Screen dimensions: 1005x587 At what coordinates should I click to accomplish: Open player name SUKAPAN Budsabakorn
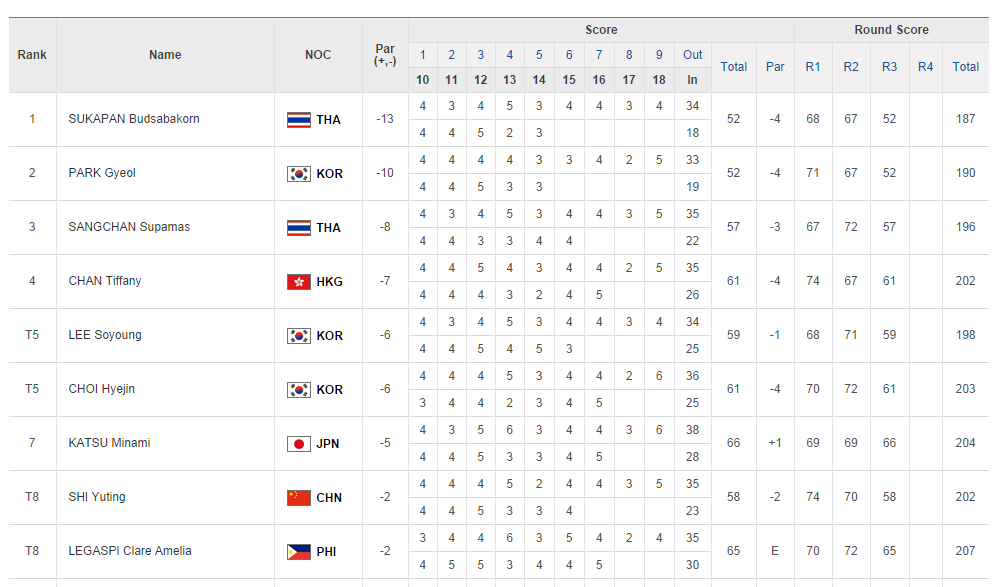(134, 119)
